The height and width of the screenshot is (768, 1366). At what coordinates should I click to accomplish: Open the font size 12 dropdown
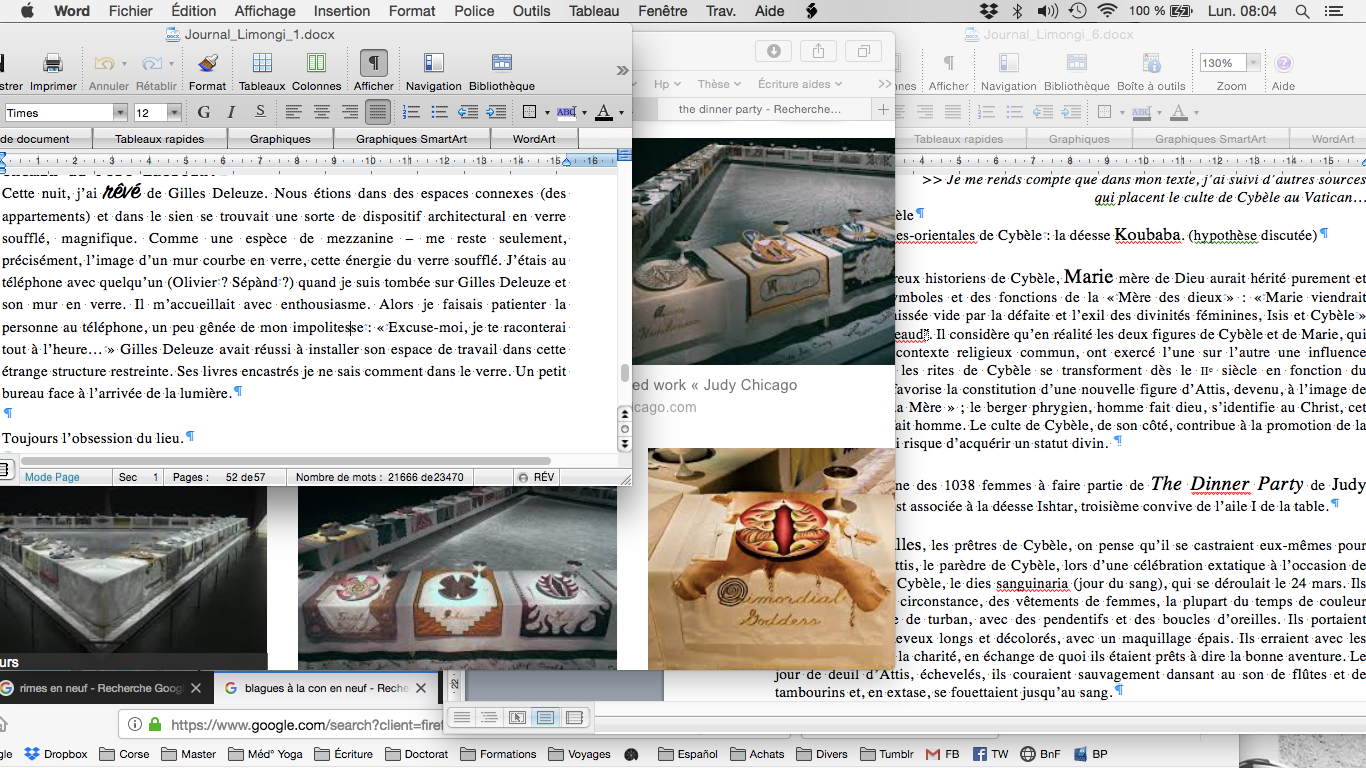point(174,113)
